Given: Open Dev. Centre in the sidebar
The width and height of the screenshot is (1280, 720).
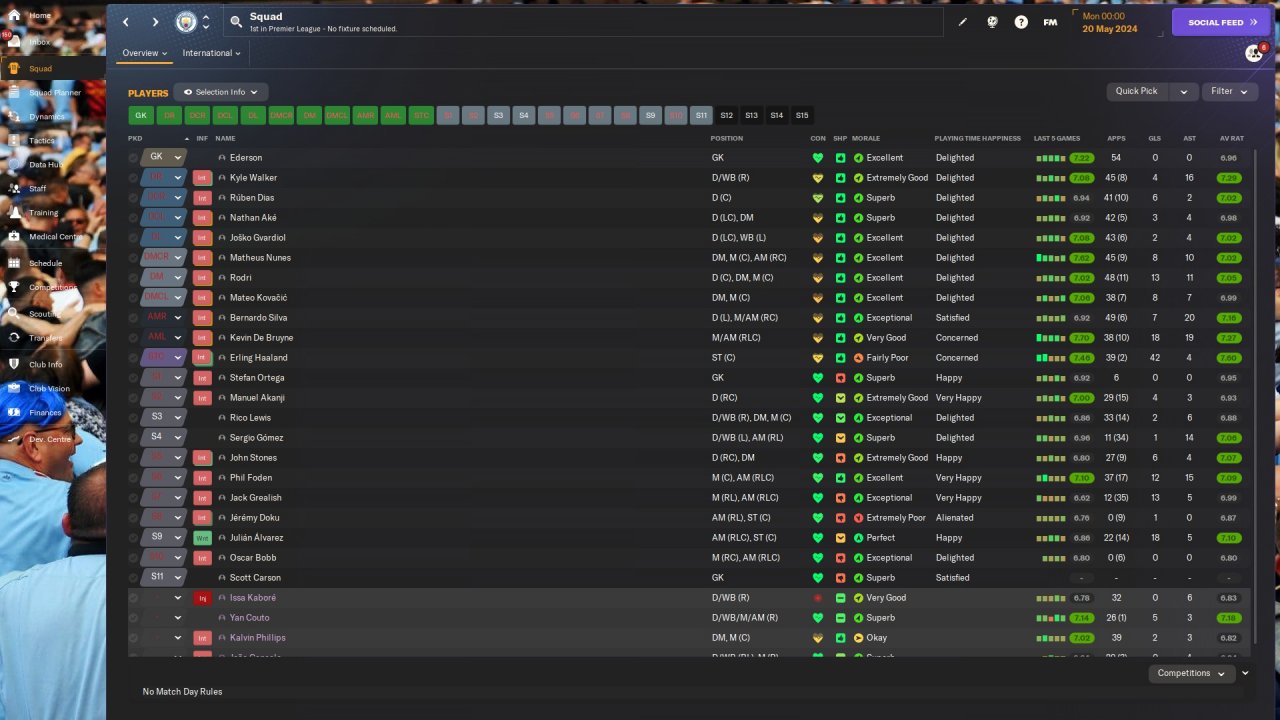Looking at the screenshot, I should 52,439.
